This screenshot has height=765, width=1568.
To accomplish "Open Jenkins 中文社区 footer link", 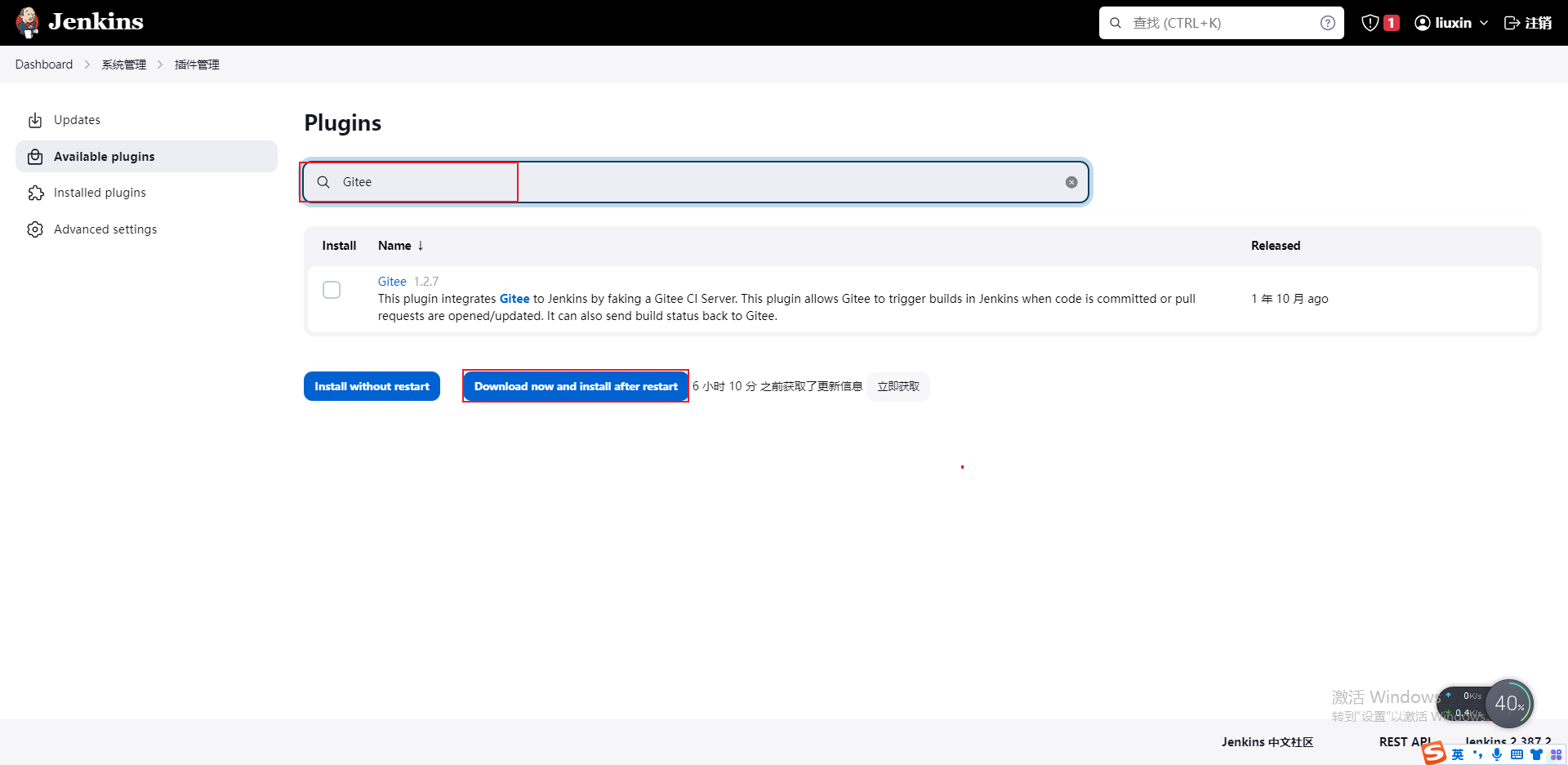I will 1267,742.
